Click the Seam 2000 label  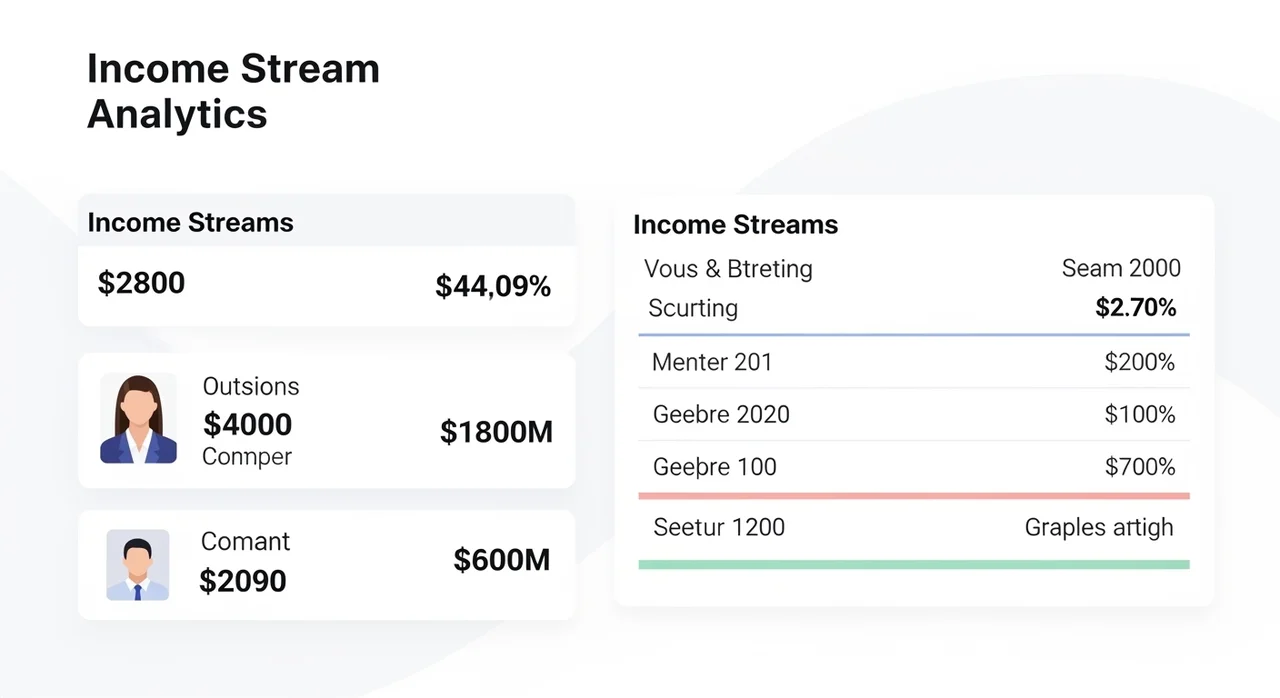[1121, 268]
